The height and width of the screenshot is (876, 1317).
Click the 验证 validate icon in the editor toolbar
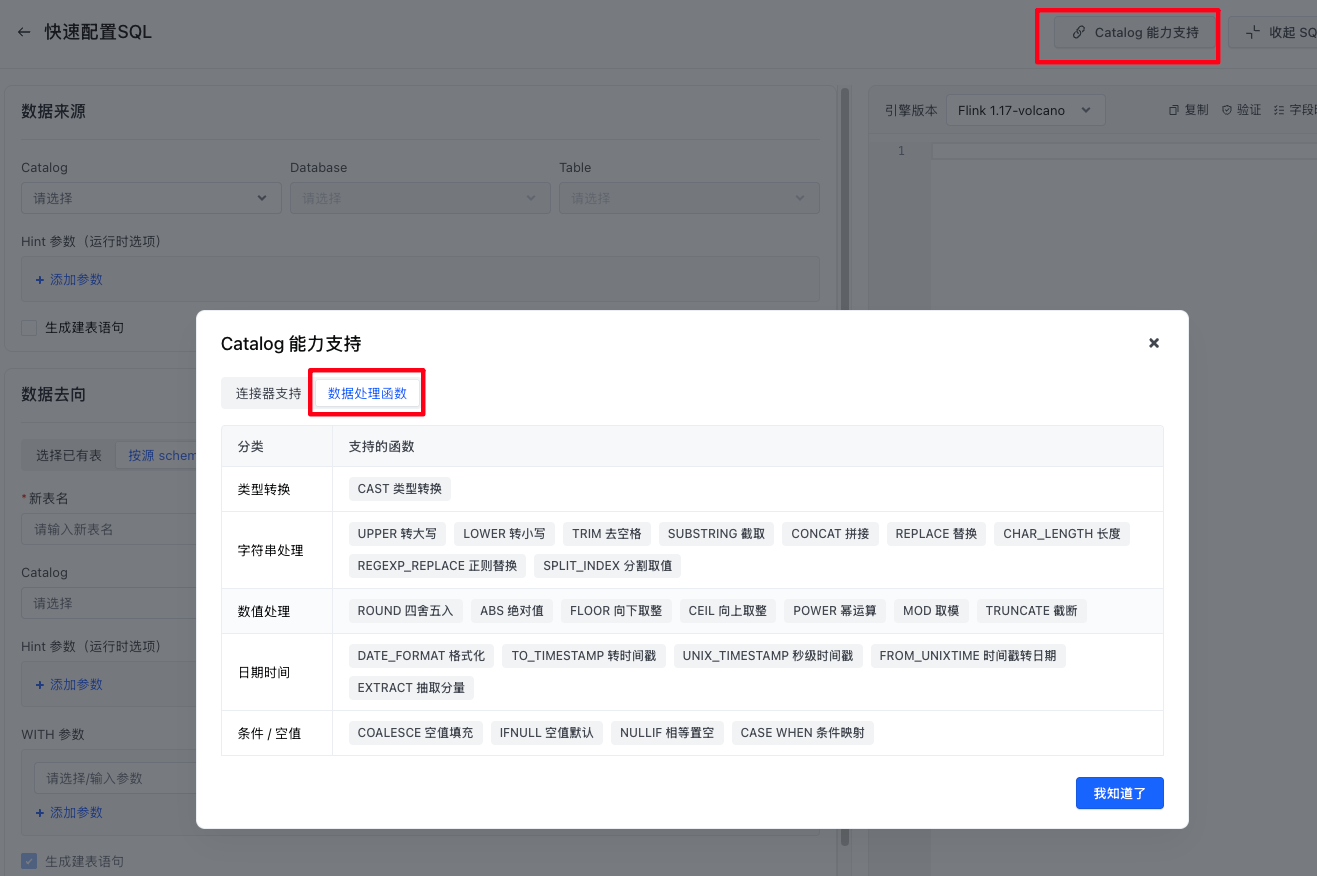point(1227,110)
